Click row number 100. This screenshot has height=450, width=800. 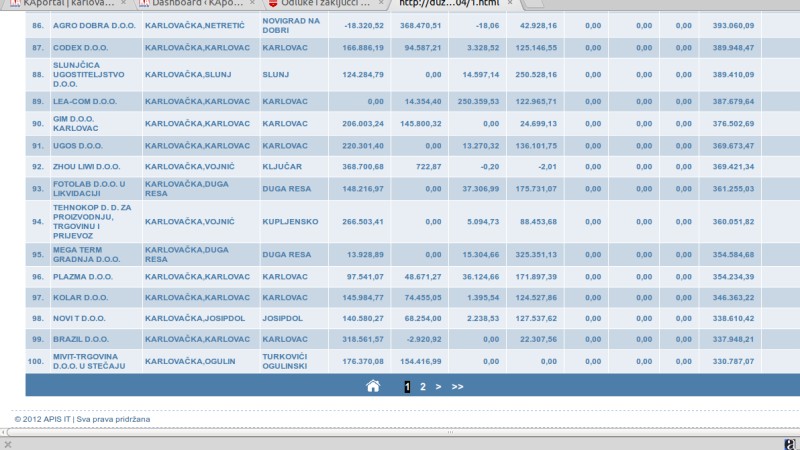click(x=36, y=361)
